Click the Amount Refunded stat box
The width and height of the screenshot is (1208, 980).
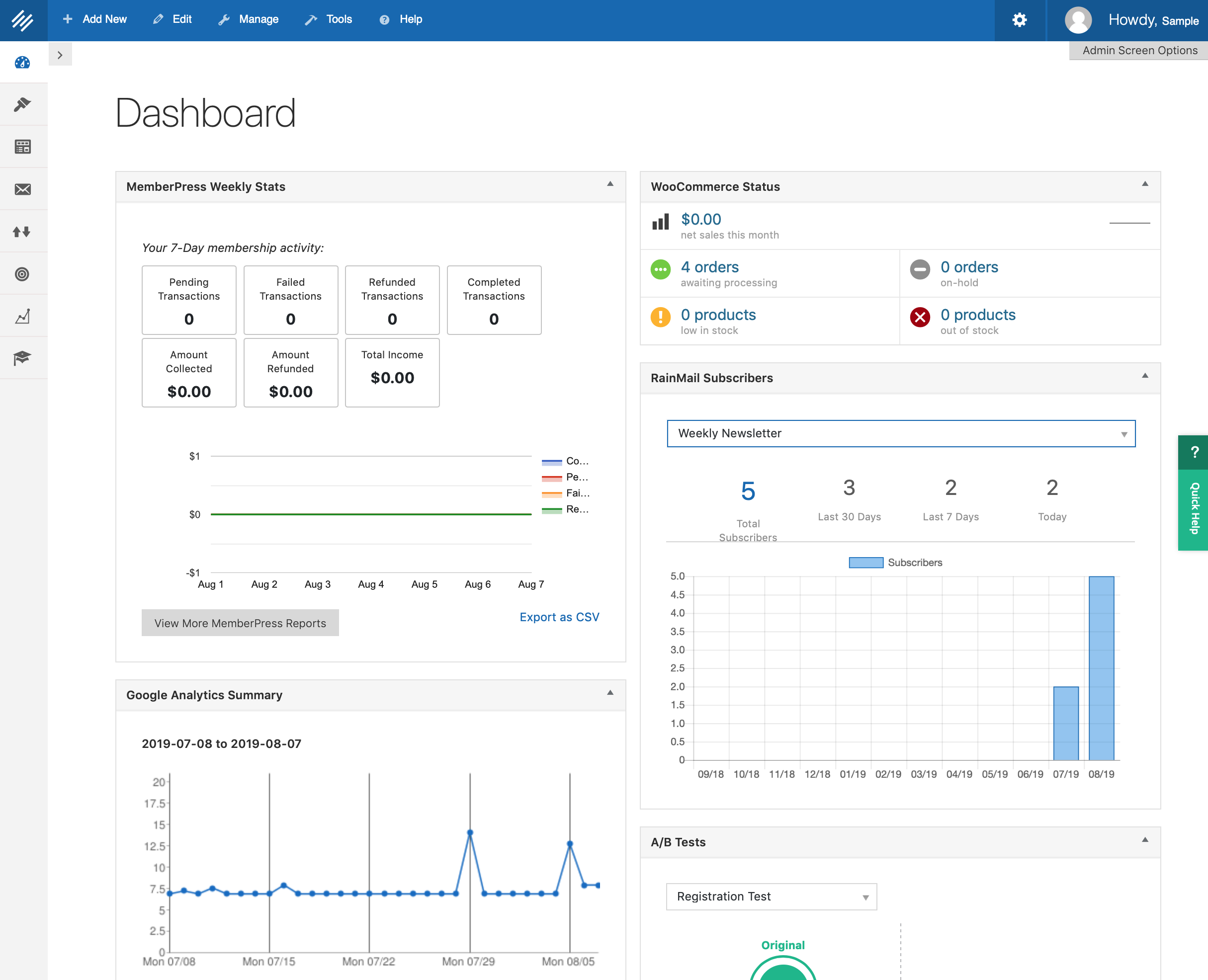[x=291, y=373]
